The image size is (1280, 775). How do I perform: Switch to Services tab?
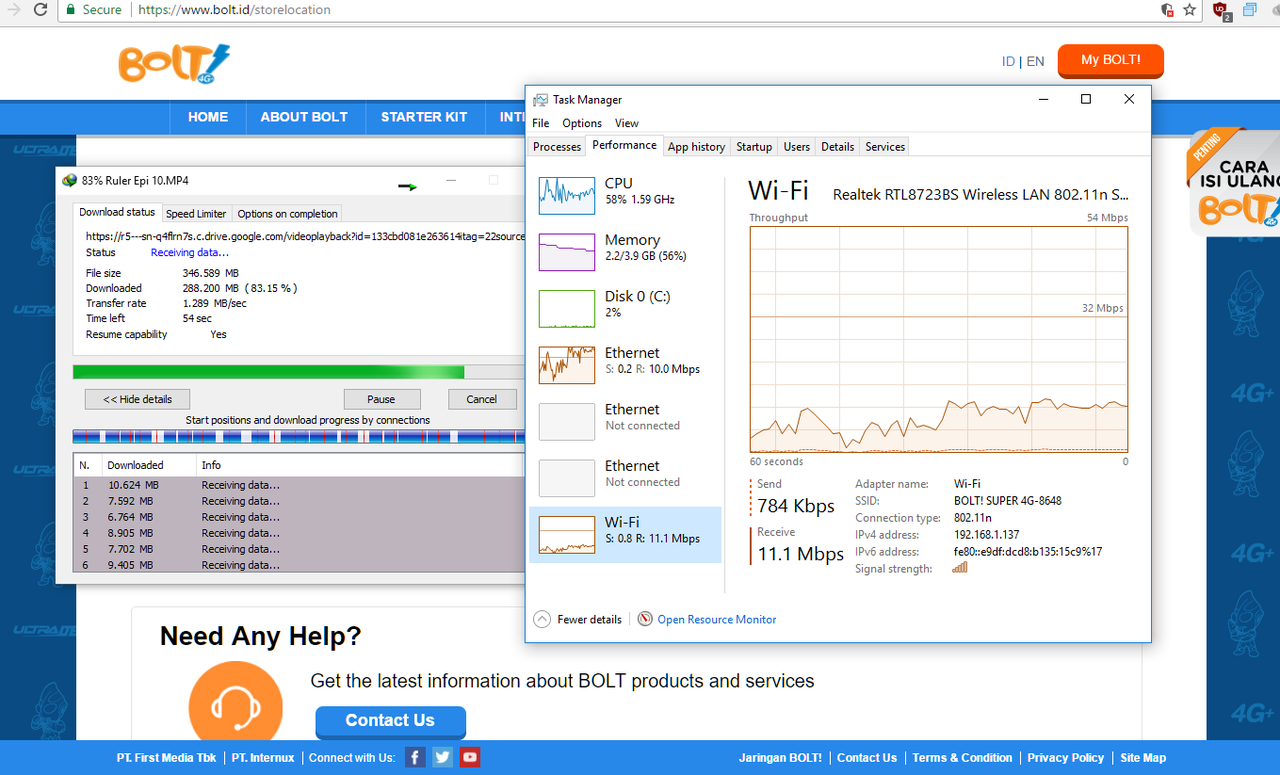pyautogui.click(x=885, y=146)
